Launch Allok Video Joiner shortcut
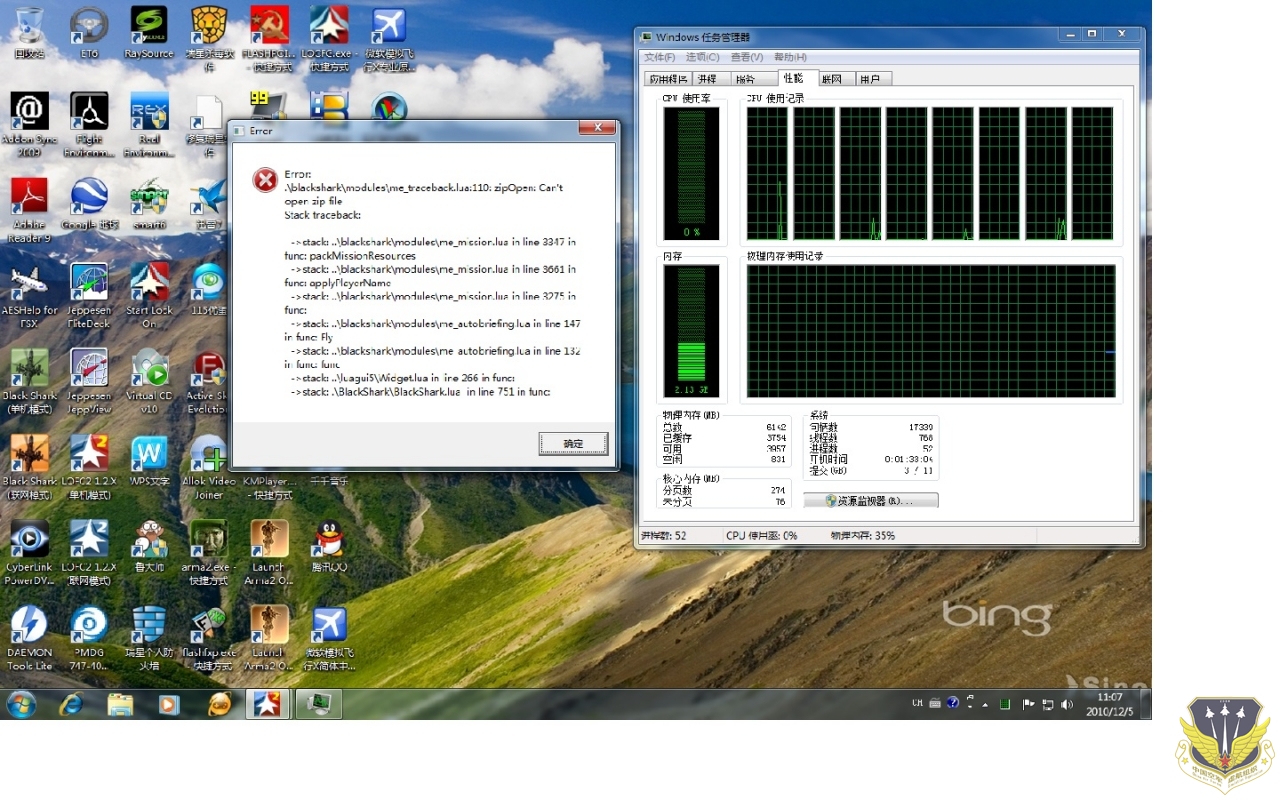 [209, 466]
